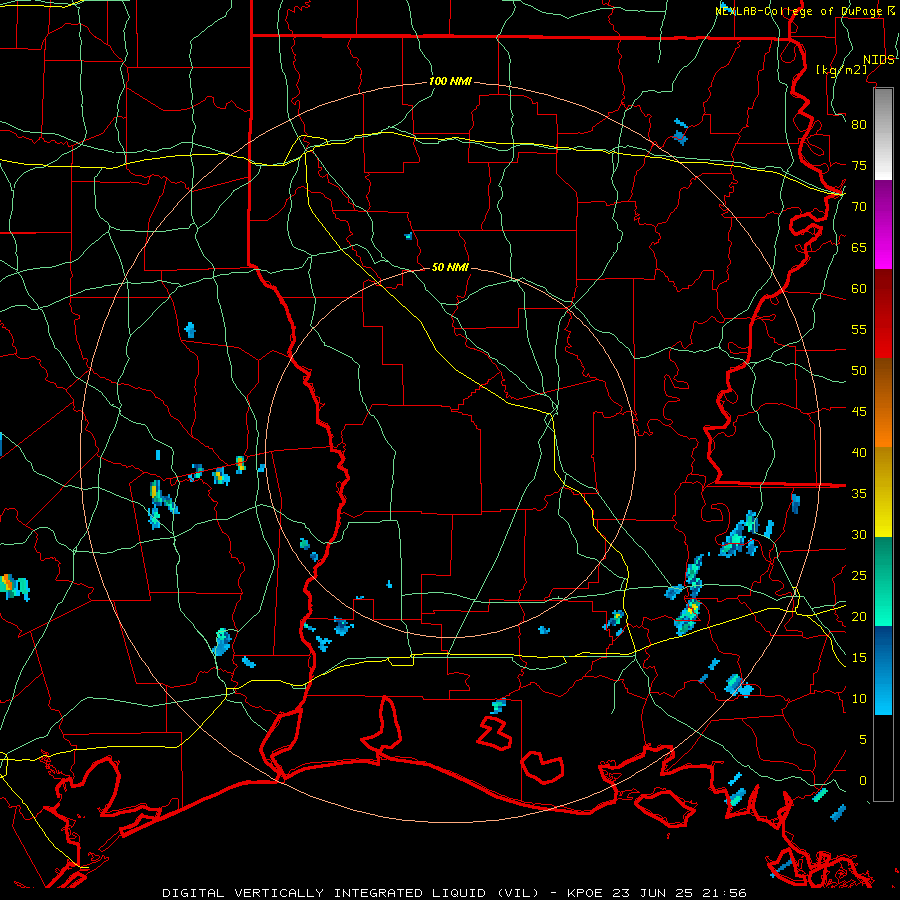Viewport: 900px width, 900px height.
Task: Click the 50 value on the scale
Action: pyautogui.click(x=859, y=371)
